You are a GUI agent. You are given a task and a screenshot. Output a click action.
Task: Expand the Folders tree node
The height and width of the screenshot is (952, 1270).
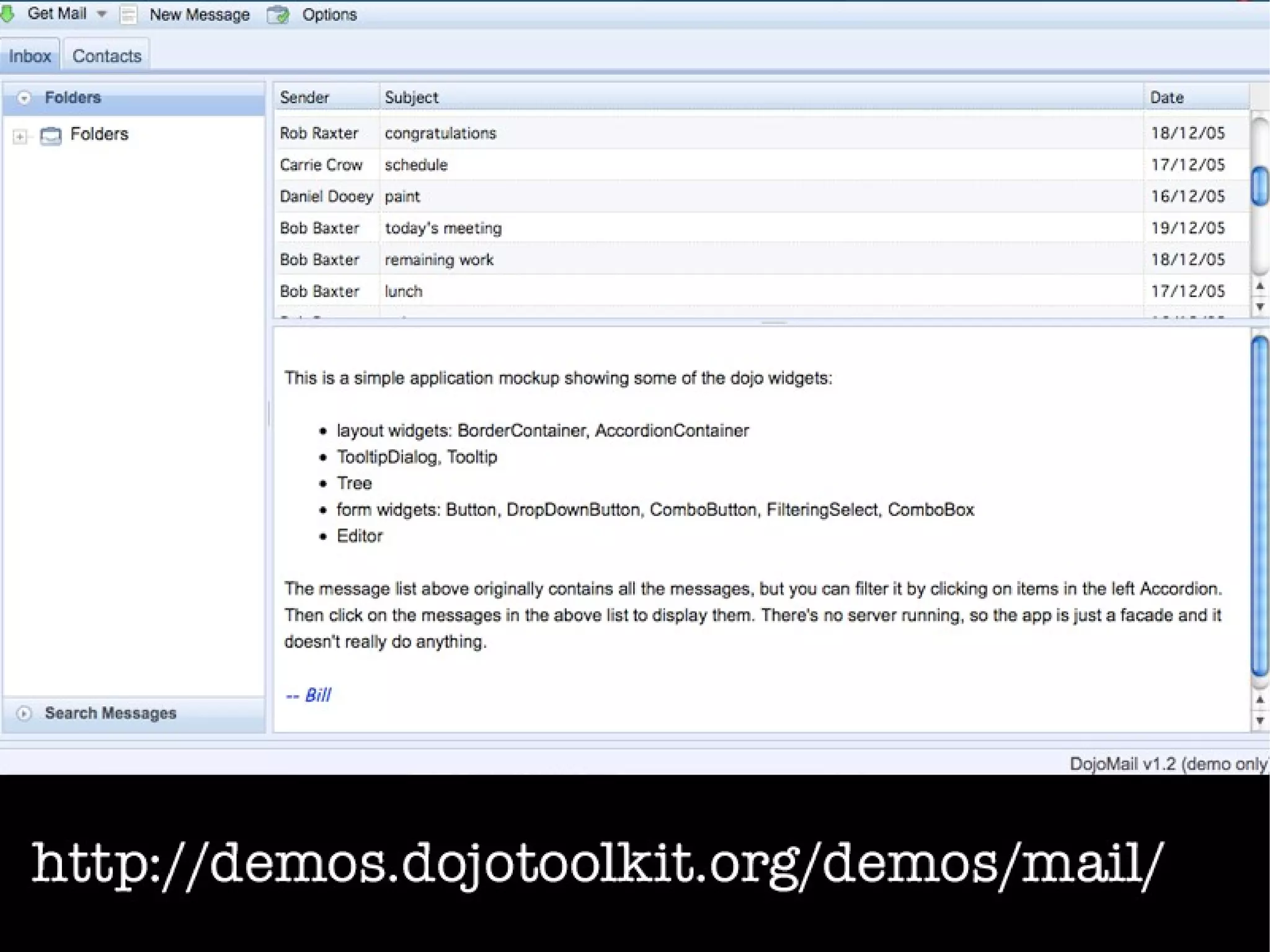click(20, 136)
